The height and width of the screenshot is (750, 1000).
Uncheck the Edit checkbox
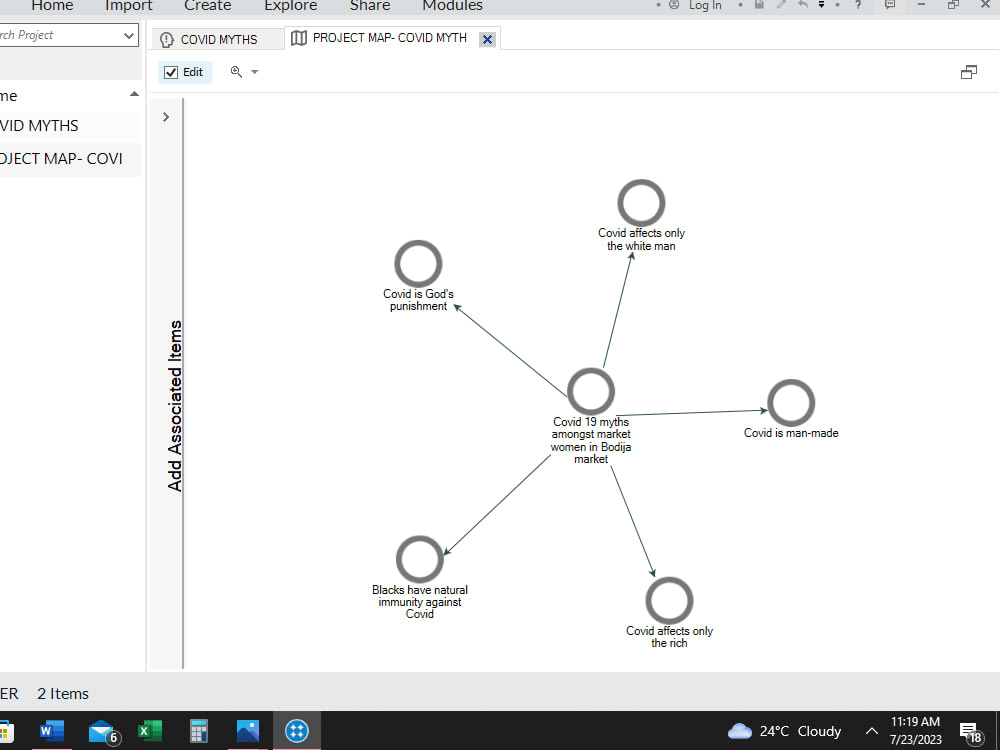170,72
